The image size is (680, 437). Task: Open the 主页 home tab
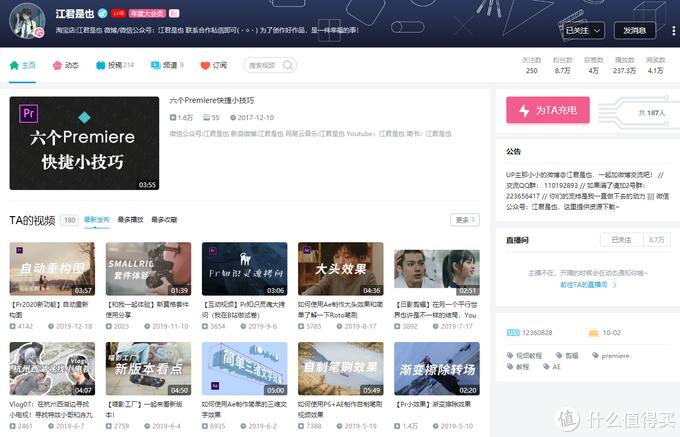[x=23, y=65]
